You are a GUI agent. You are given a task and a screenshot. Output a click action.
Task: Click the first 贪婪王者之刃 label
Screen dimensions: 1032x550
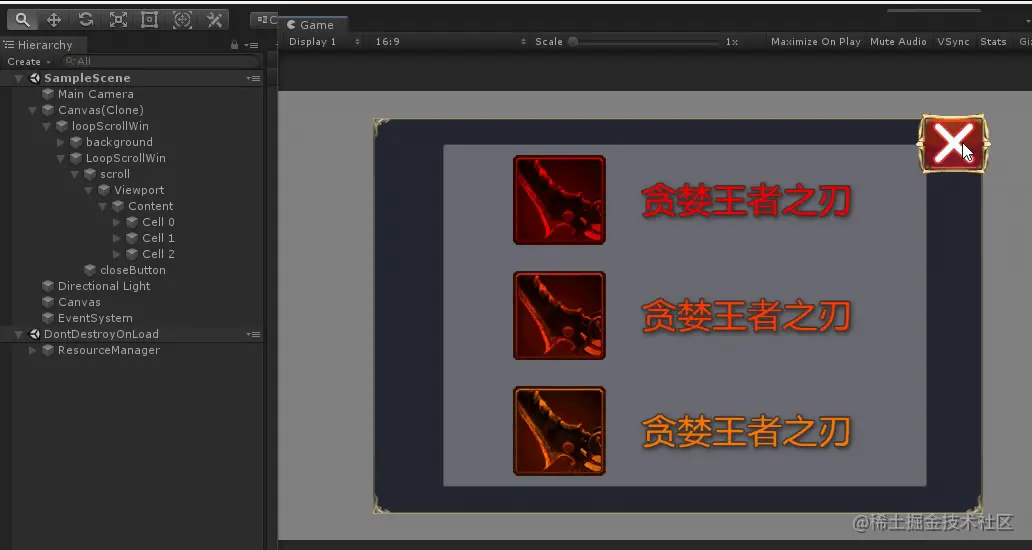746,200
